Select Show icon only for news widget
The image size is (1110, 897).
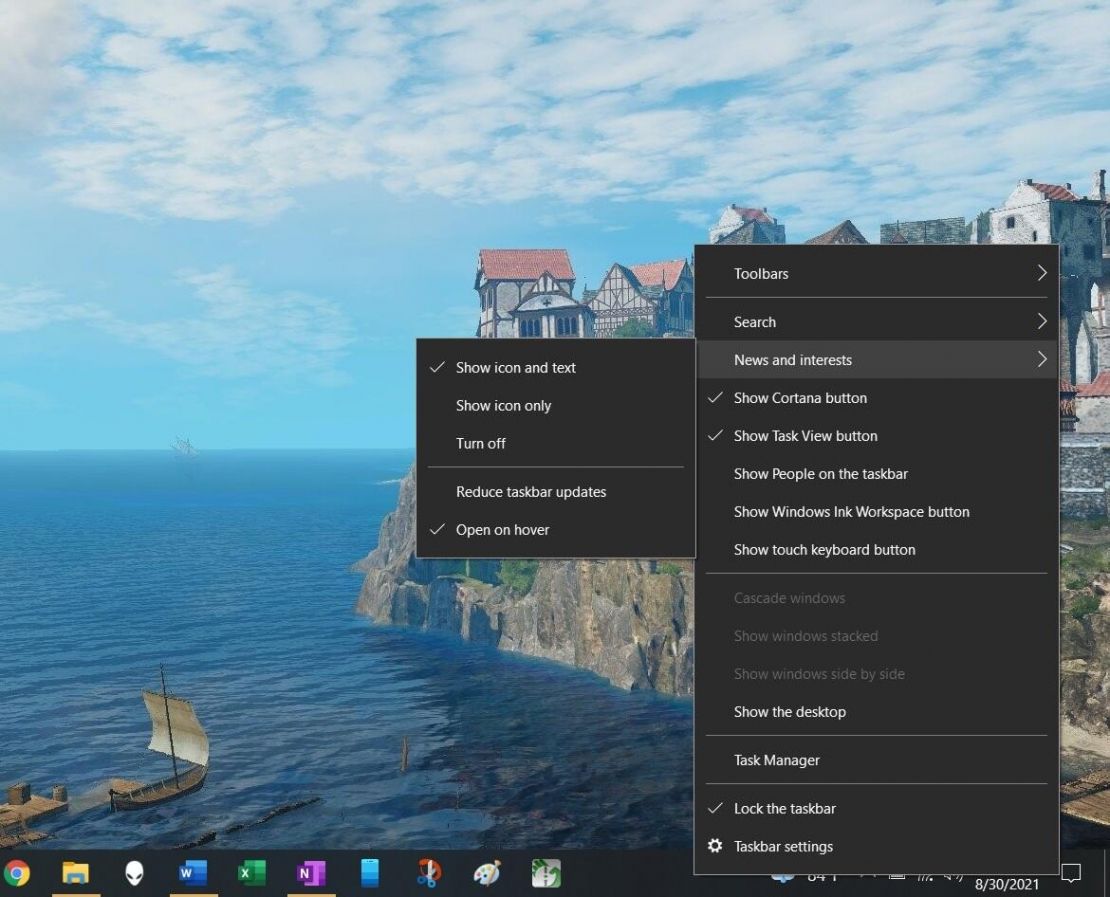pos(506,405)
